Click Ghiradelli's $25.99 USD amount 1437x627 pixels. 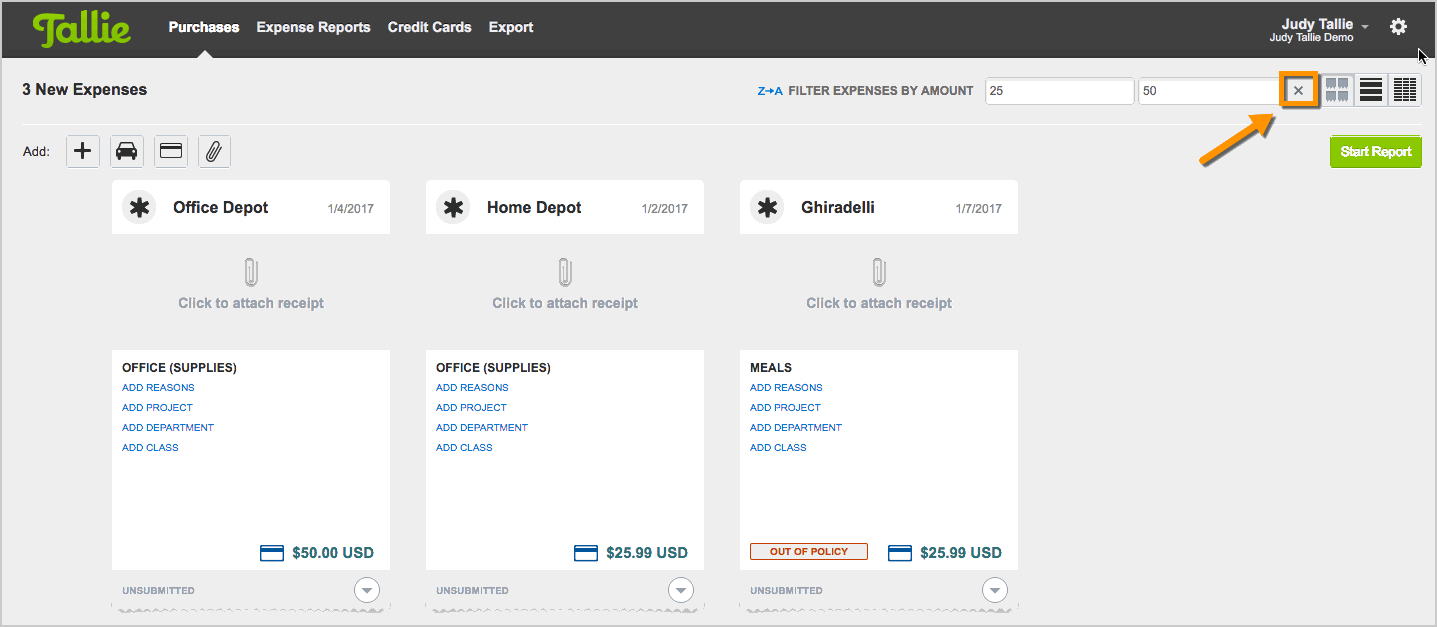coord(961,553)
